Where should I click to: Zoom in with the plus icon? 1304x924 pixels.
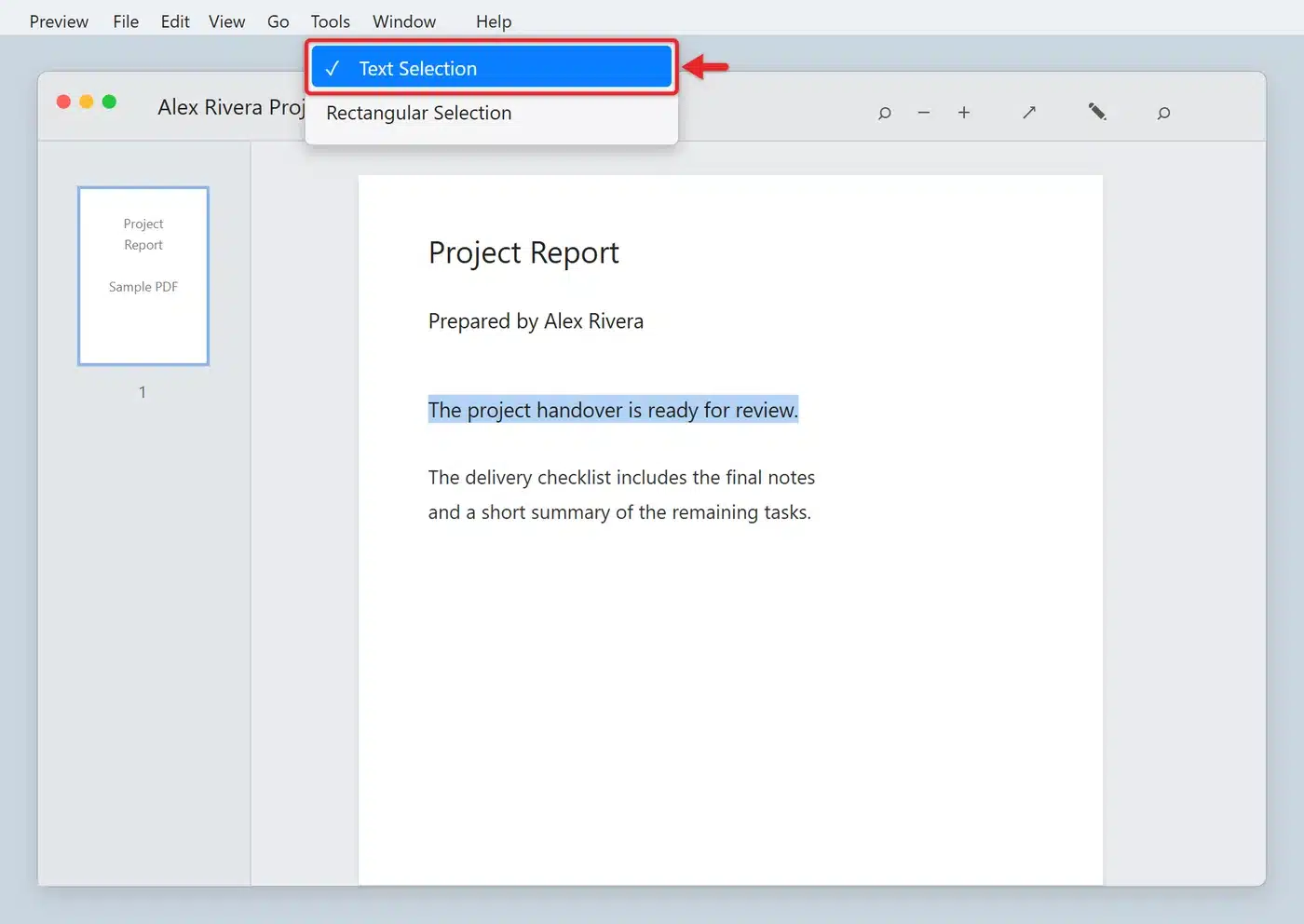click(964, 113)
